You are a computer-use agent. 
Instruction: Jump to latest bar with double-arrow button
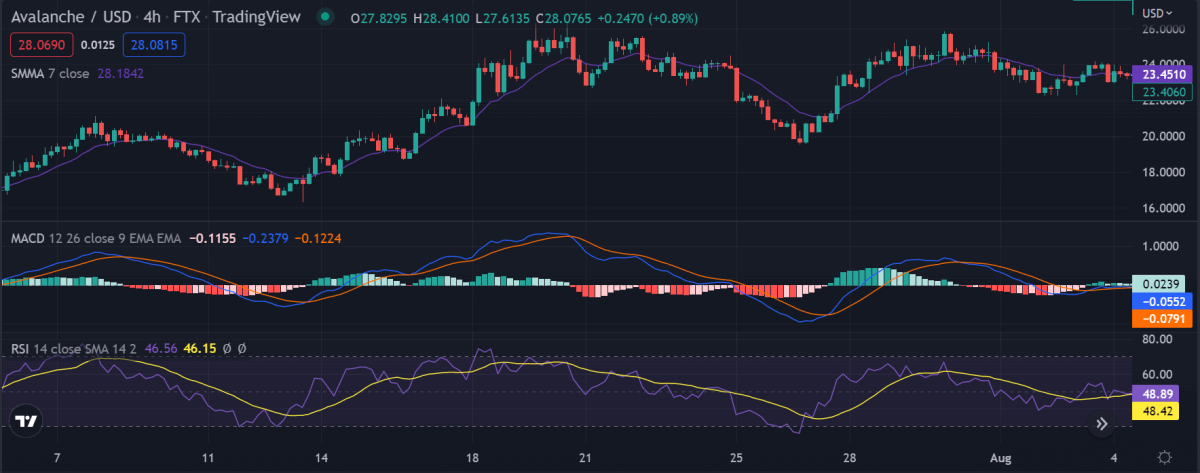point(1102,423)
